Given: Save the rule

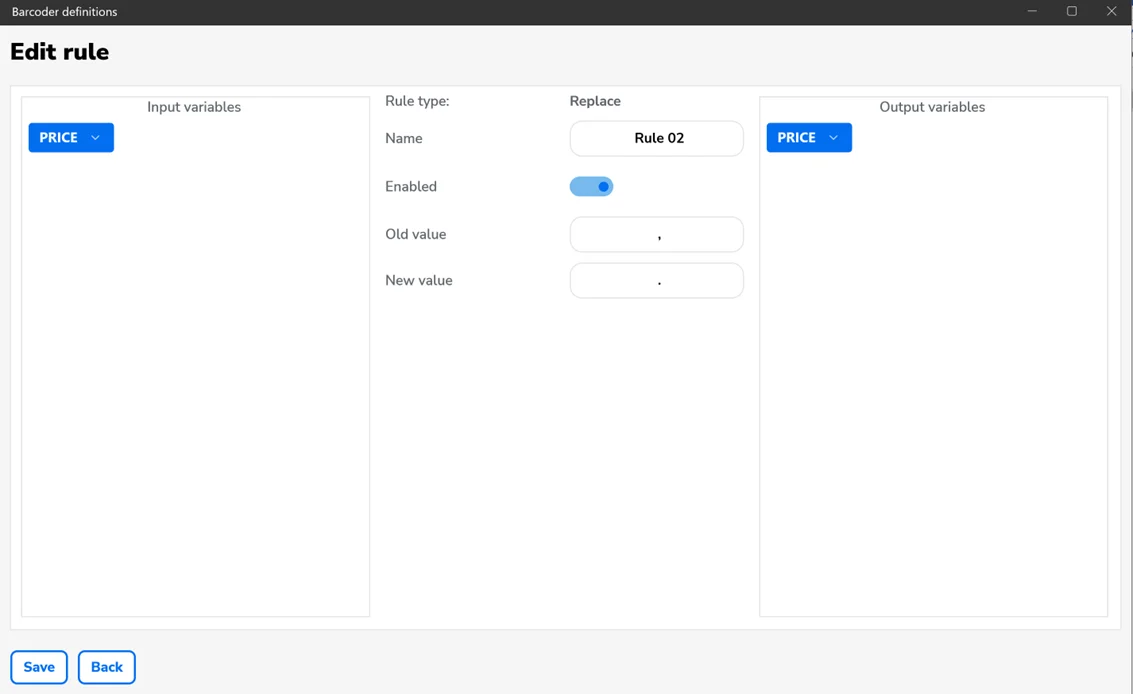Looking at the screenshot, I should tap(39, 667).
